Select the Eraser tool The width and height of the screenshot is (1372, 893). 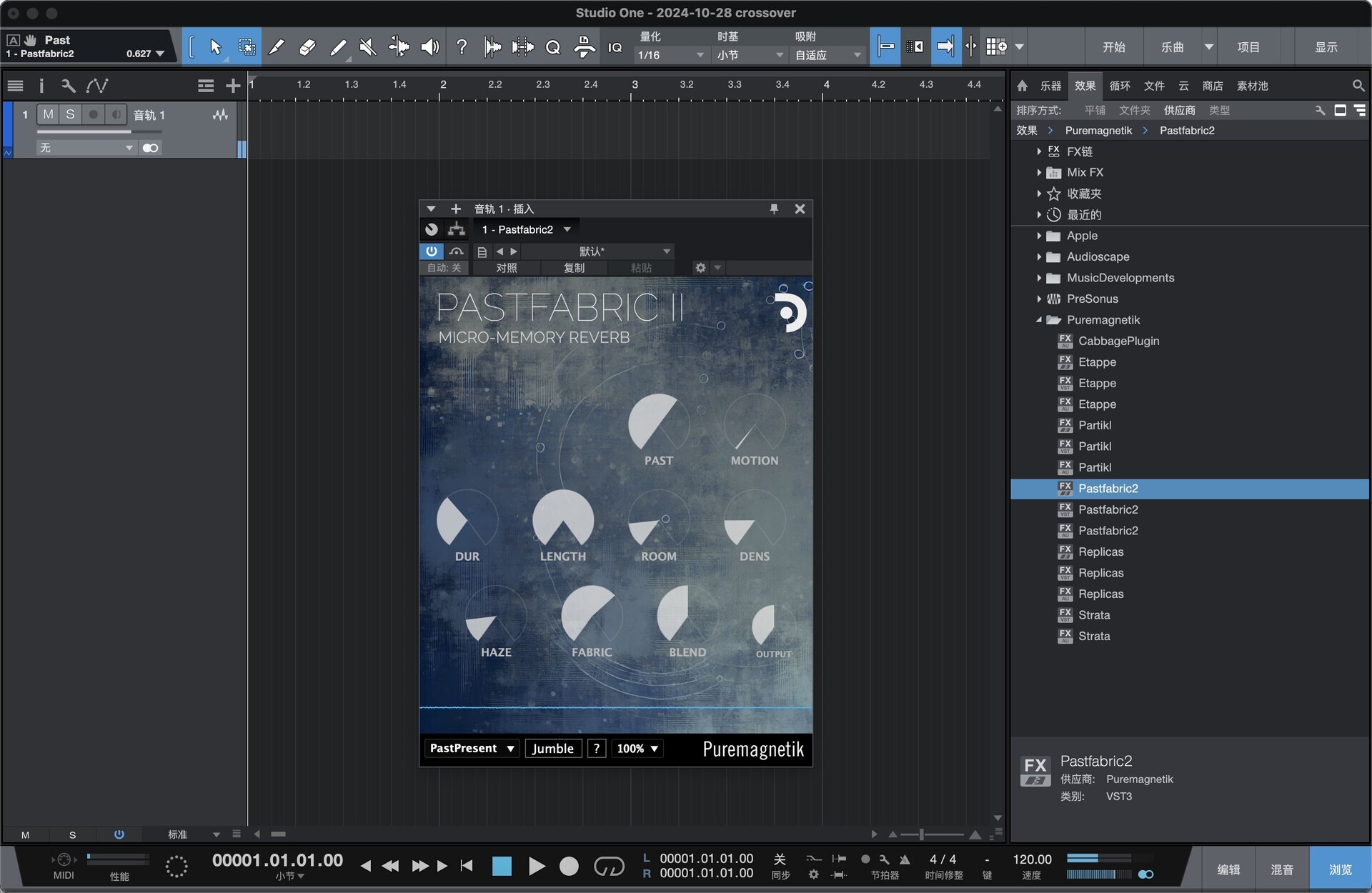coord(307,47)
